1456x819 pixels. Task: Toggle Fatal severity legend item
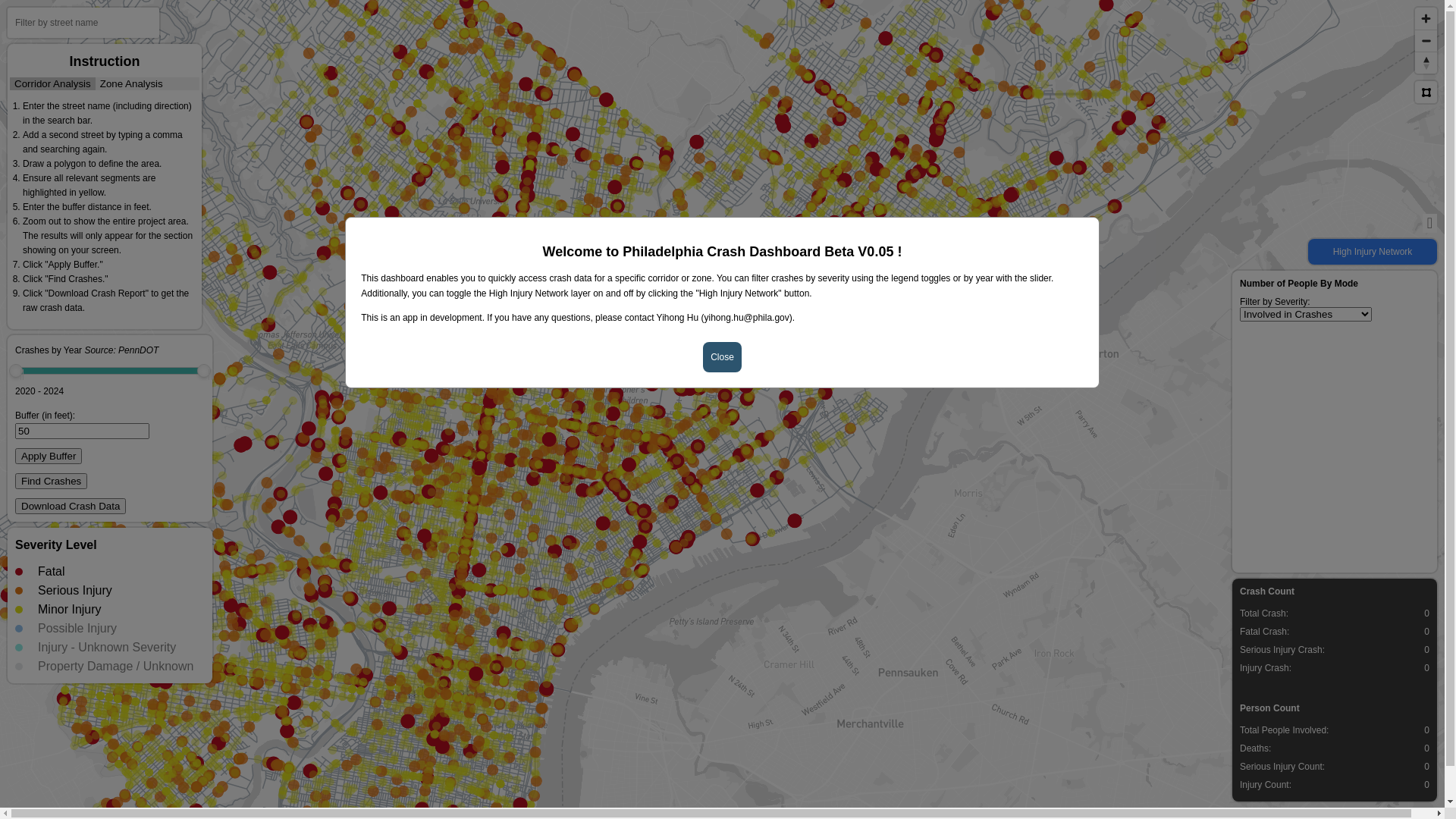tap(51, 572)
